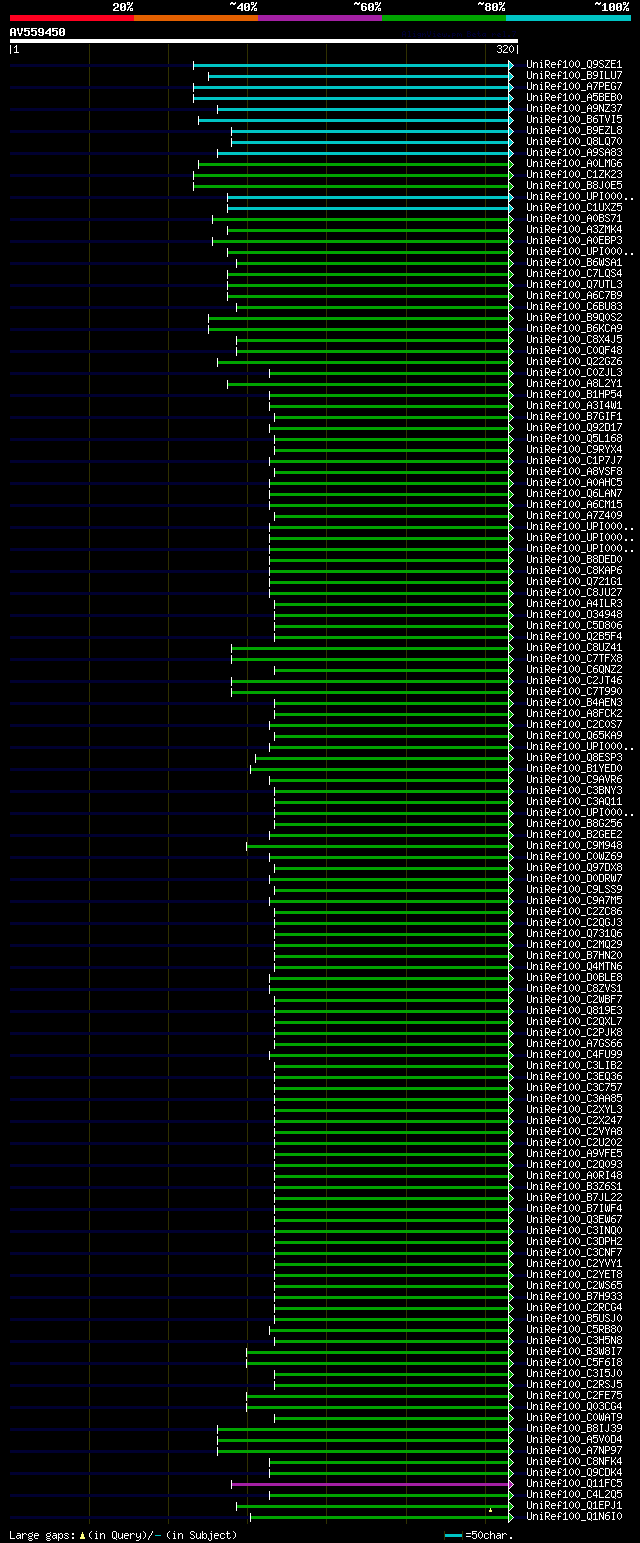Click the AV559450 query name

(38, 32)
